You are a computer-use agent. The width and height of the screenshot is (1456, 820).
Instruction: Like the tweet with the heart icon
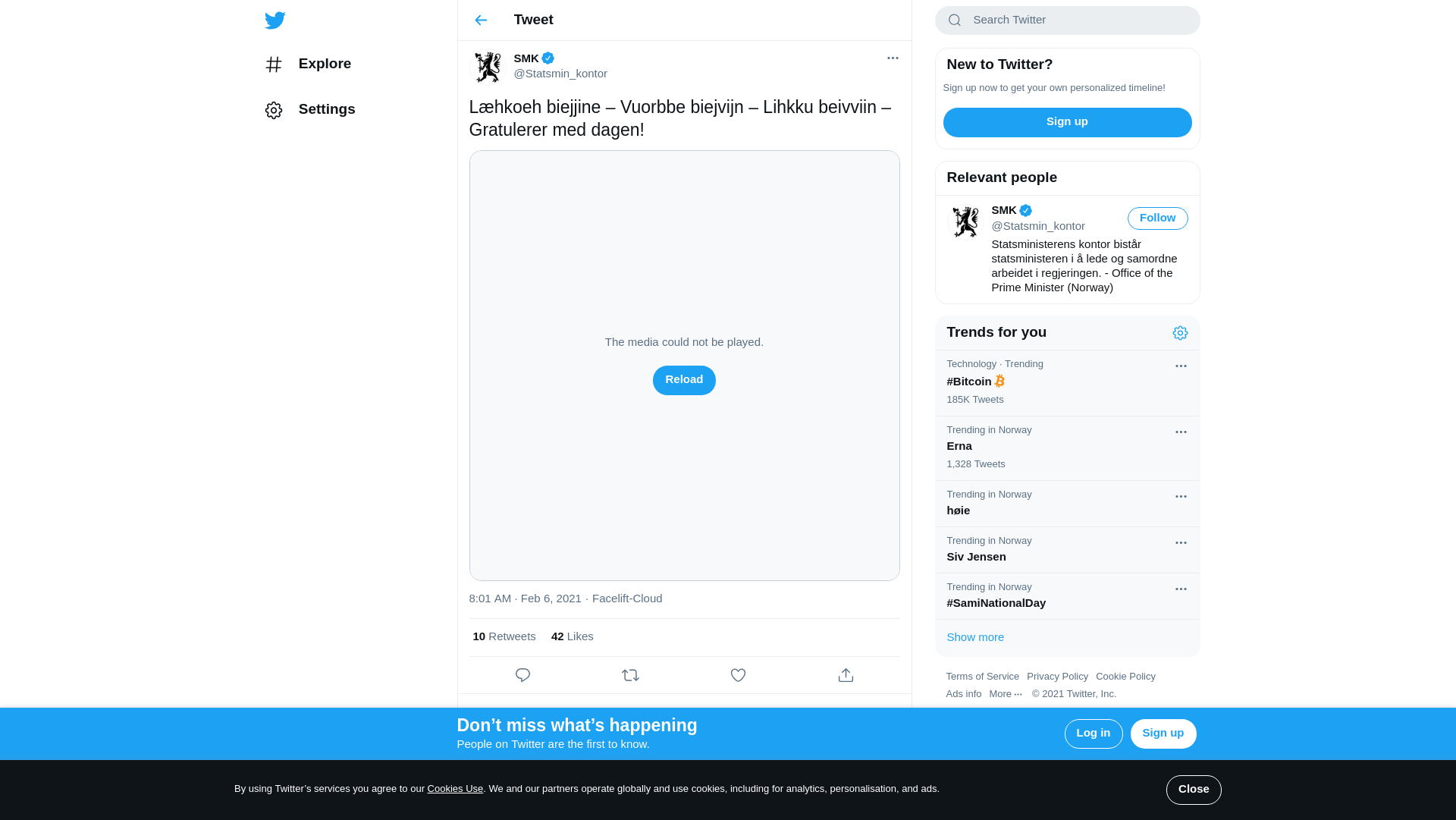point(738,675)
